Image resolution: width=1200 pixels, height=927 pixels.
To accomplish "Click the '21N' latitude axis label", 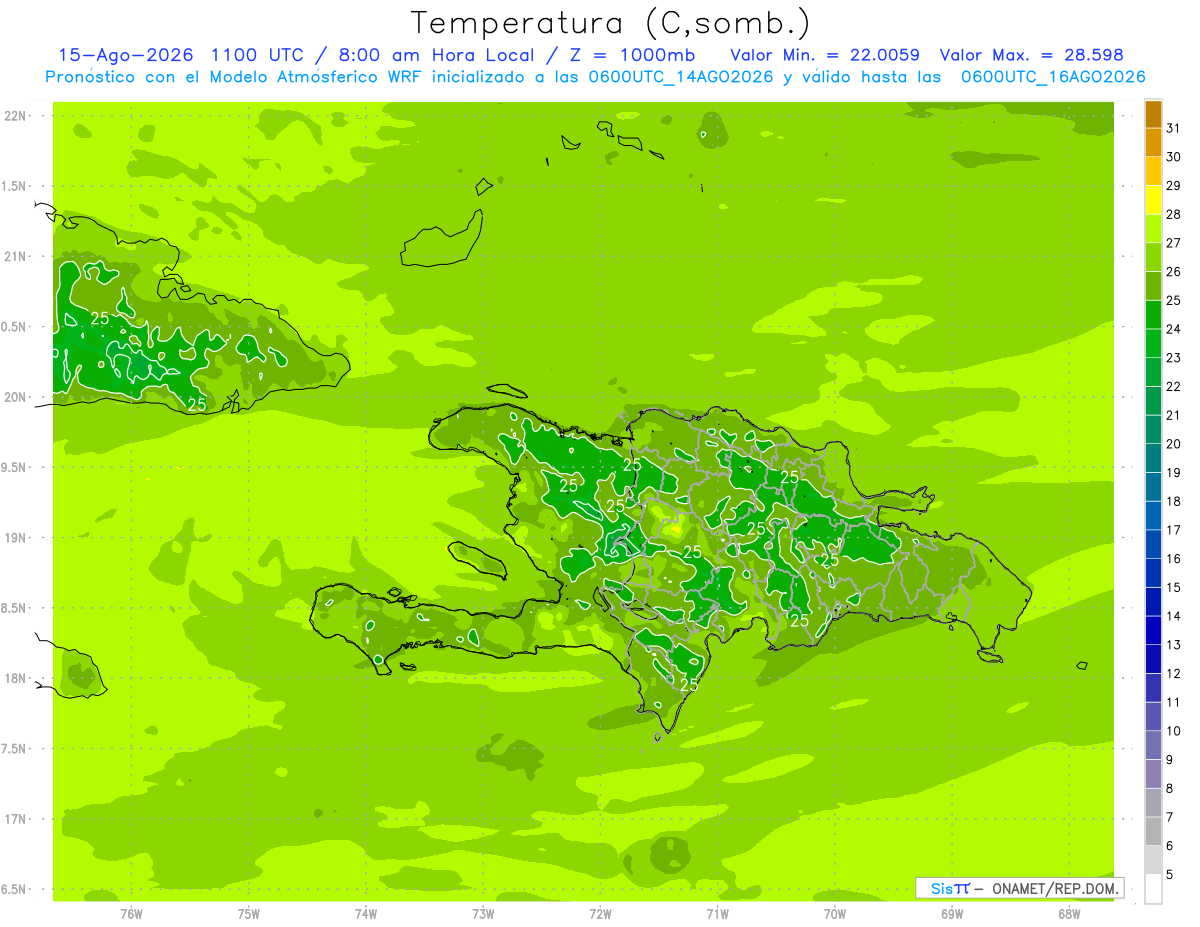I will [17, 257].
